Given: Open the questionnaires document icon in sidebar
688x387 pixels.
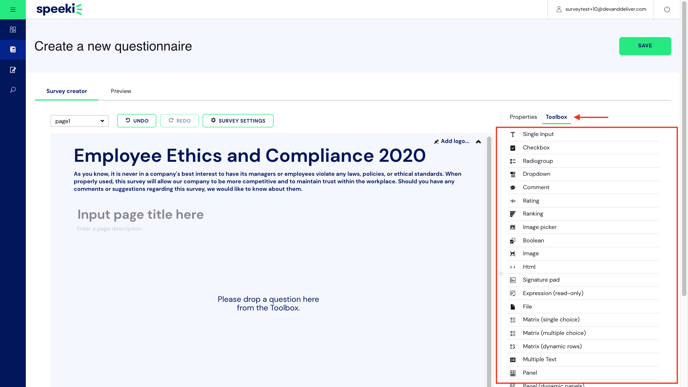Looking at the screenshot, I should click(13, 50).
